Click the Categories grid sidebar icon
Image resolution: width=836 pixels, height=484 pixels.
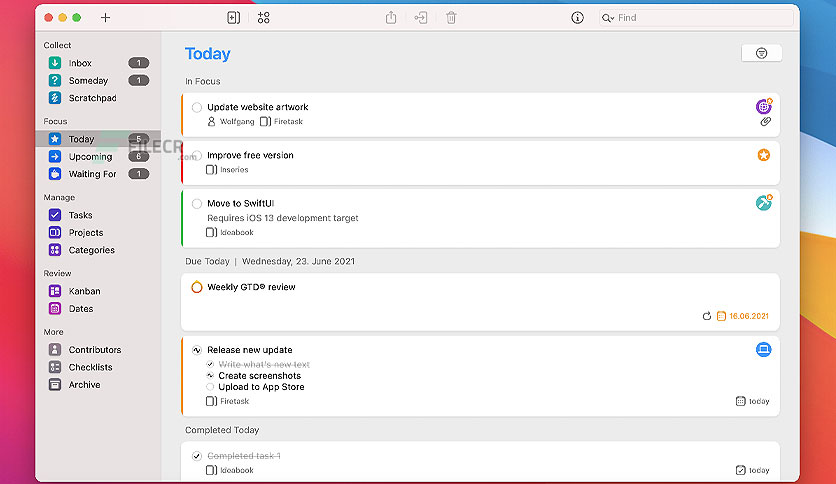click(x=55, y=250)
